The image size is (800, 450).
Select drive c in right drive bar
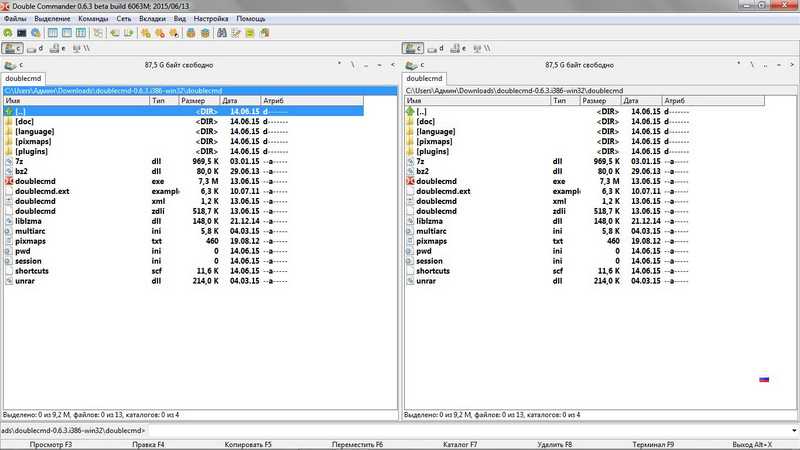point(413,48)
